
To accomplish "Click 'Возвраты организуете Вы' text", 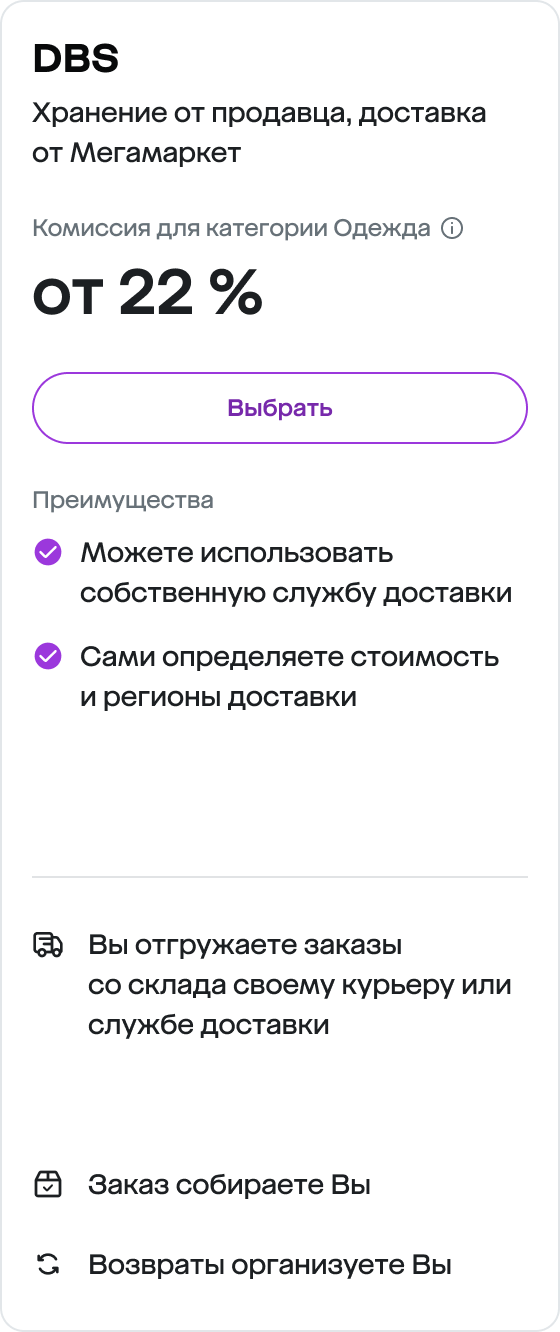I will pyautogui.click(x=270, y=1266).
